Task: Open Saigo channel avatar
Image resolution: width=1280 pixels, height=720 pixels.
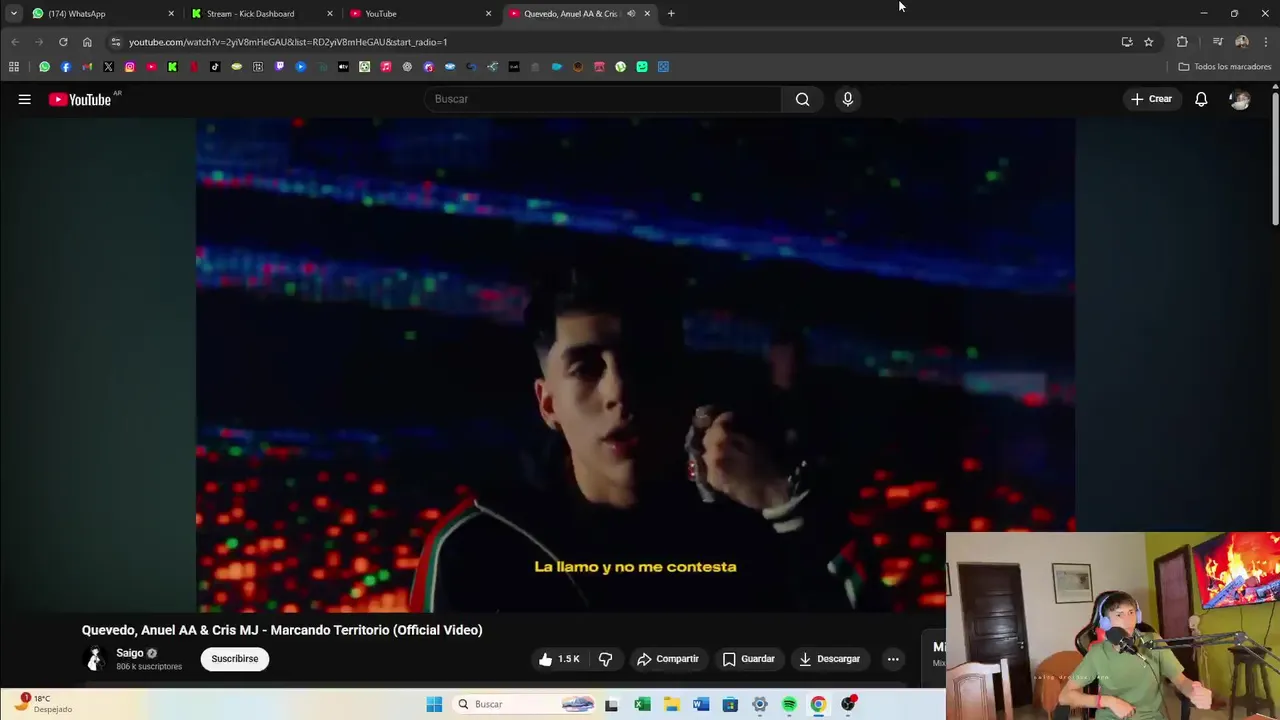Action: pos(95,659)
